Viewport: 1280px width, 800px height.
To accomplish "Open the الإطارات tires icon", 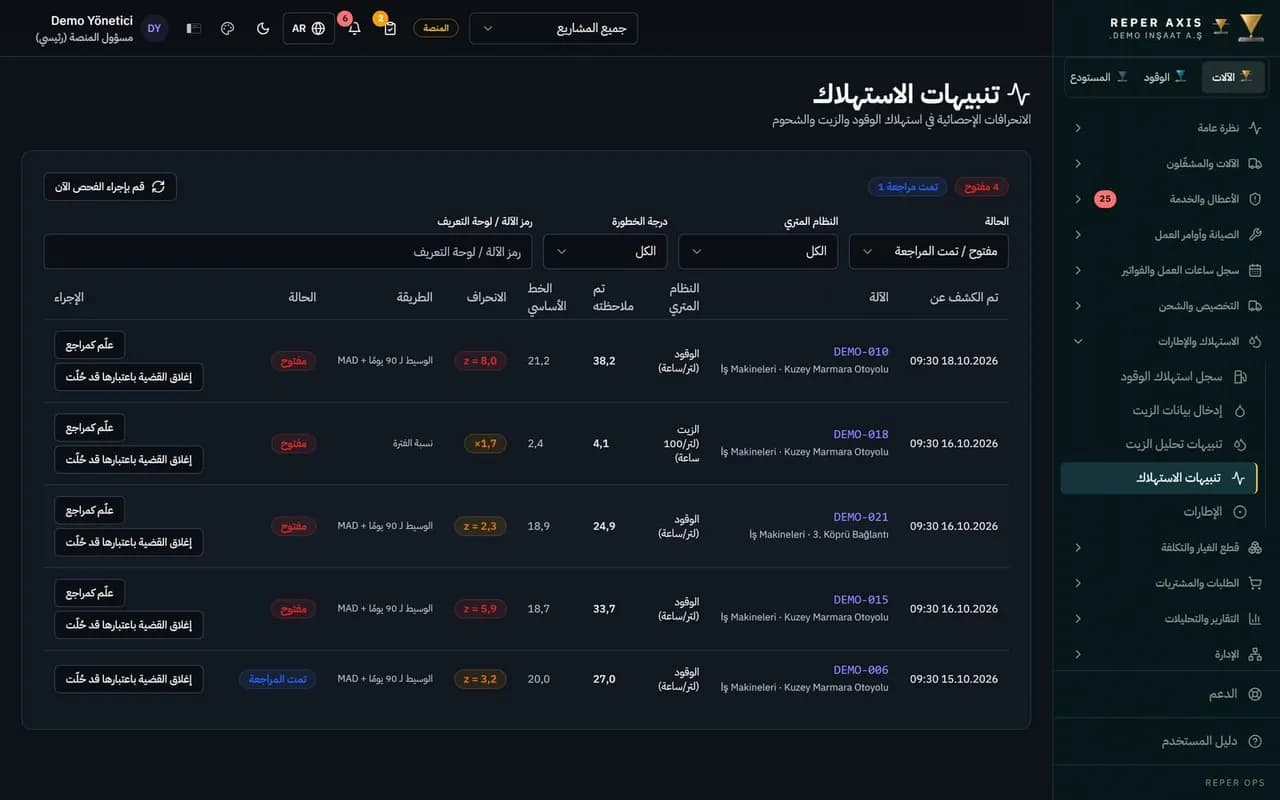I will point(1240,512).
